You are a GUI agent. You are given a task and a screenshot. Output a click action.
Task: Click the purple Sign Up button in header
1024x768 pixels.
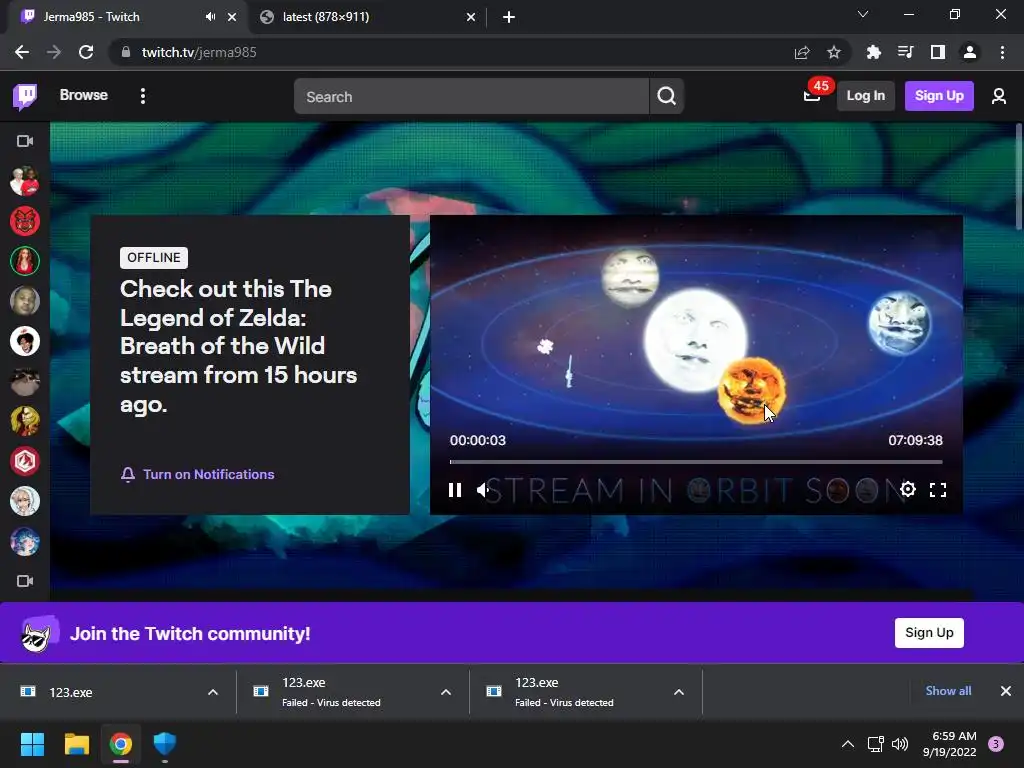point(939,96)
